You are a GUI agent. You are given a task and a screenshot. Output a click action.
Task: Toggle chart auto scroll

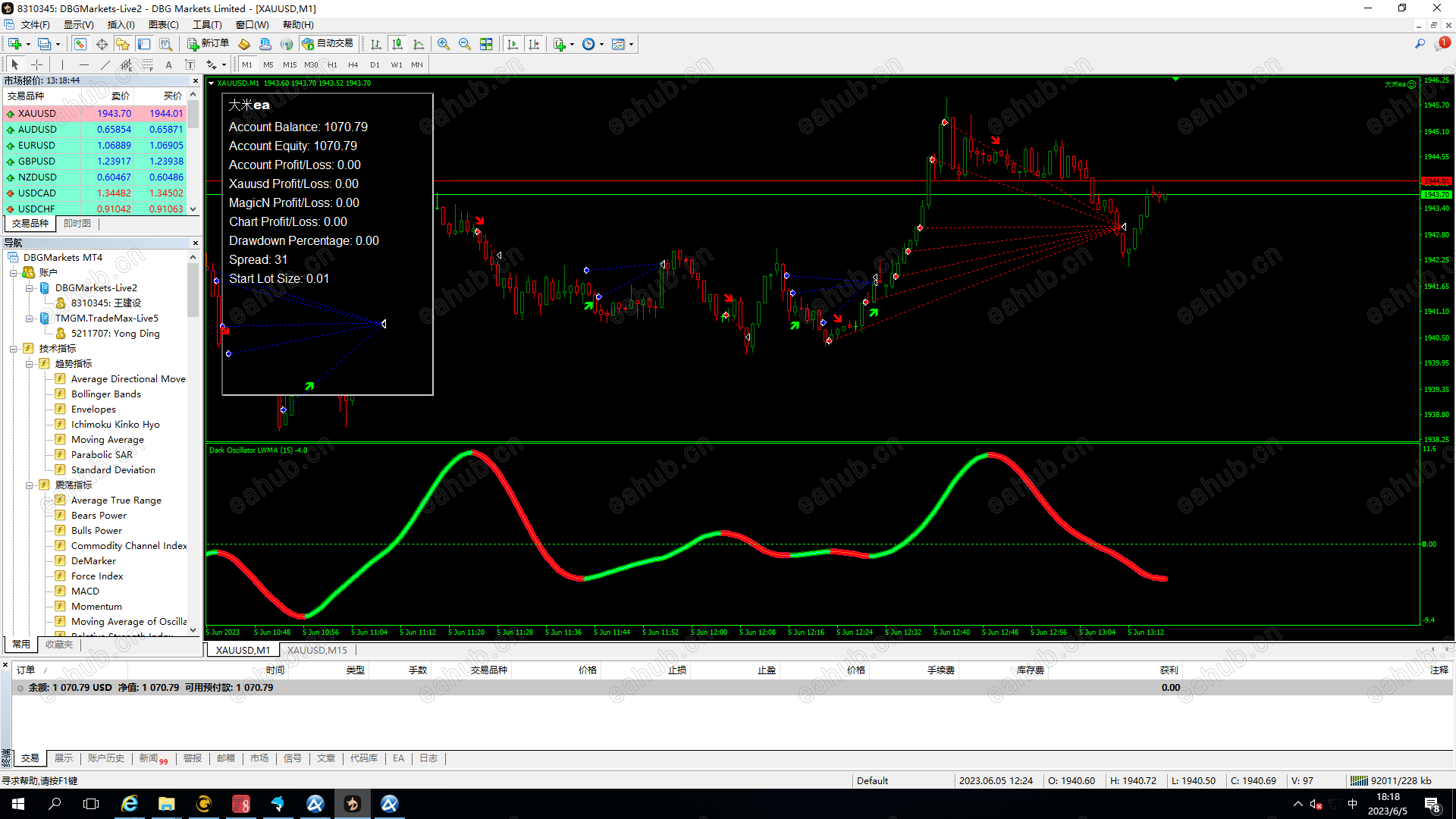(513, 44)
